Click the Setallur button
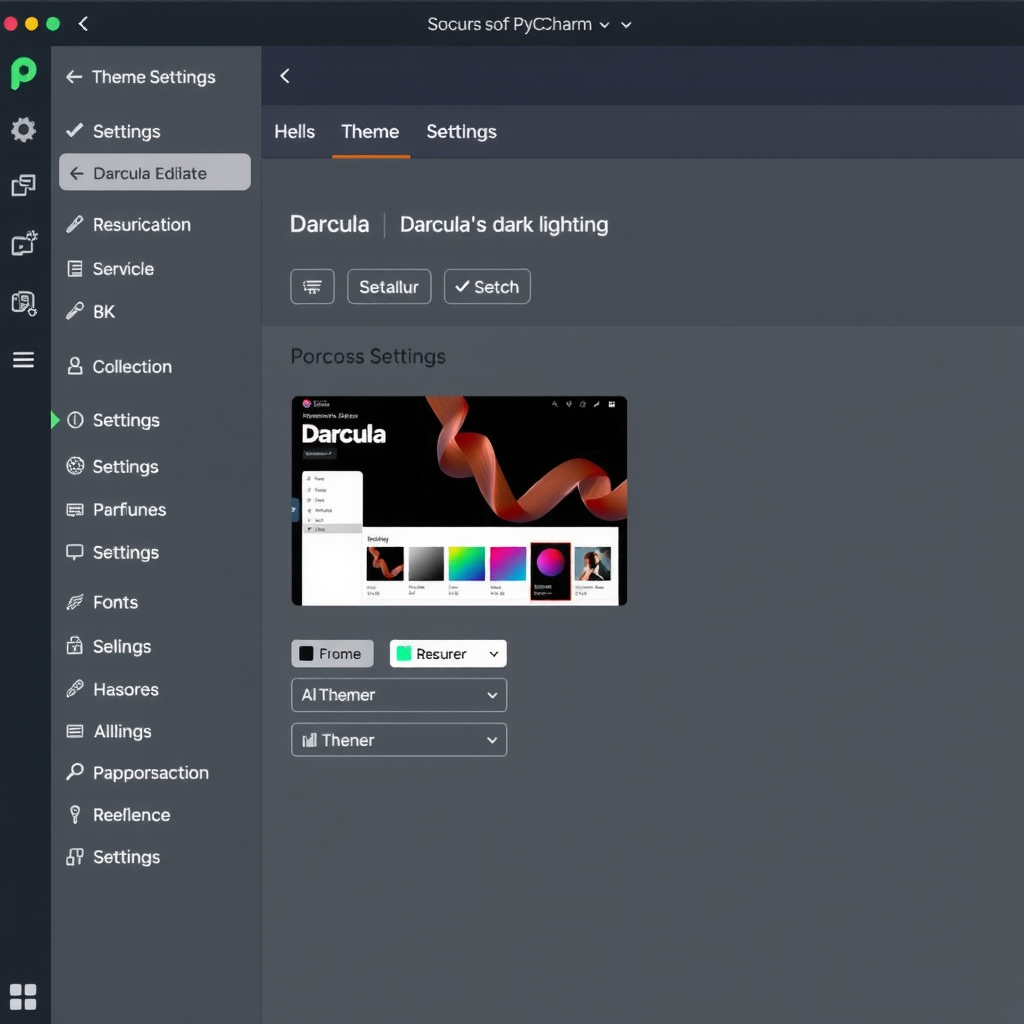Image resolution: width=1024 pixels, height=1024 pixels. tap(389, 287)
